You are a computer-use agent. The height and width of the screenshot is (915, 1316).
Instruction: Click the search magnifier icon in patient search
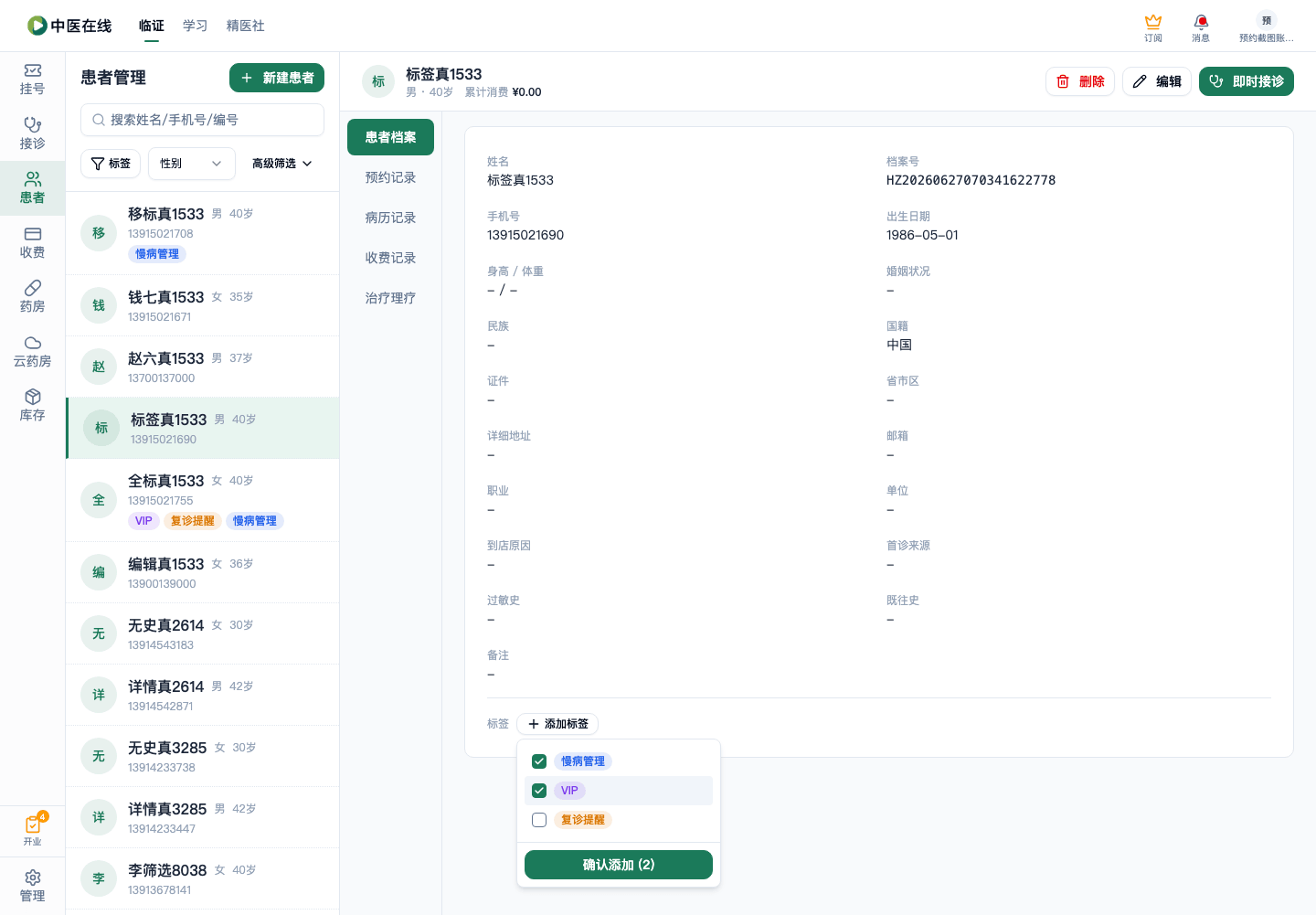coord(99,120)
